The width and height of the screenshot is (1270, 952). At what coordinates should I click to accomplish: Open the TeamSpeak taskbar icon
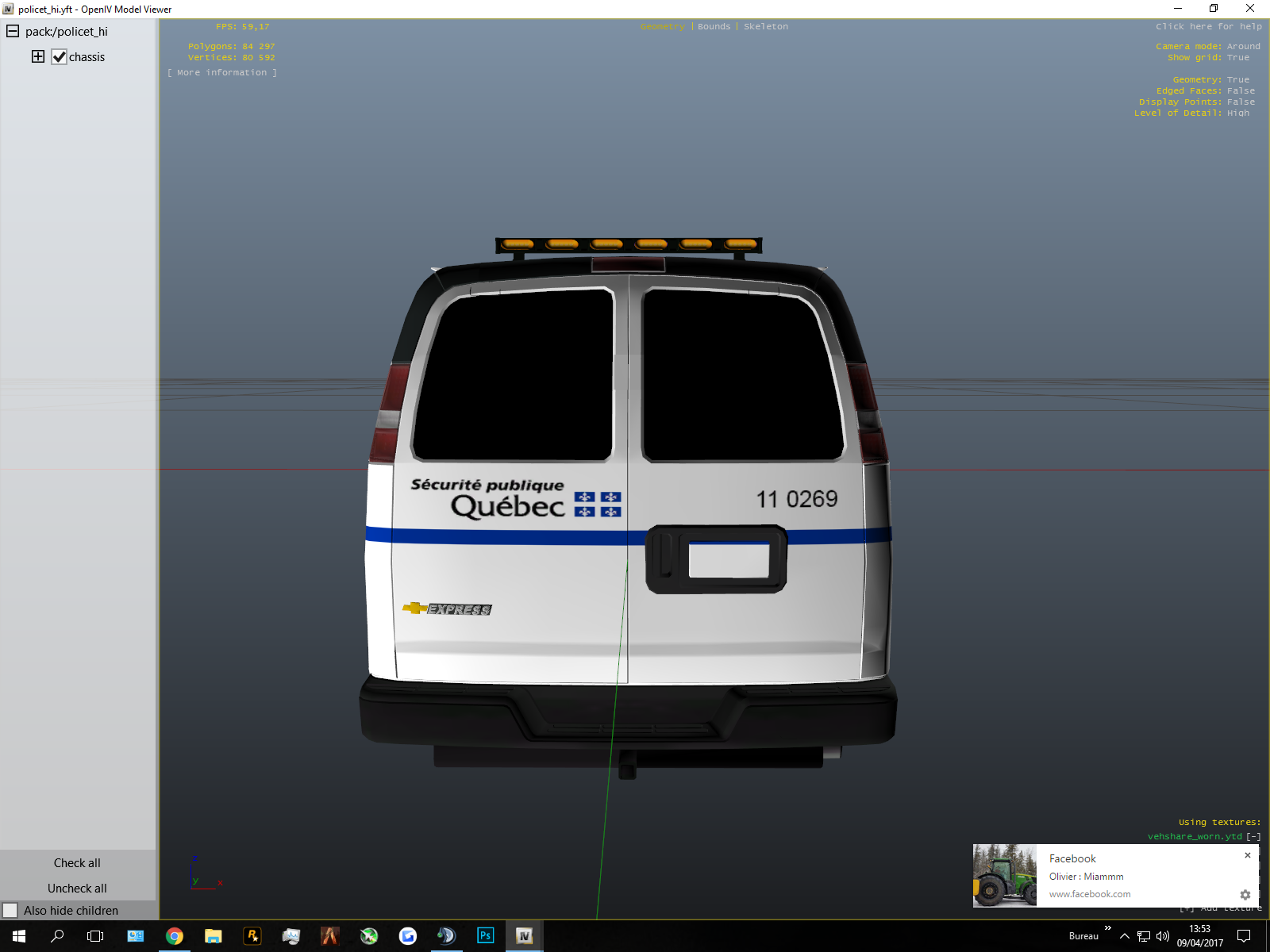tap(446, 936)
